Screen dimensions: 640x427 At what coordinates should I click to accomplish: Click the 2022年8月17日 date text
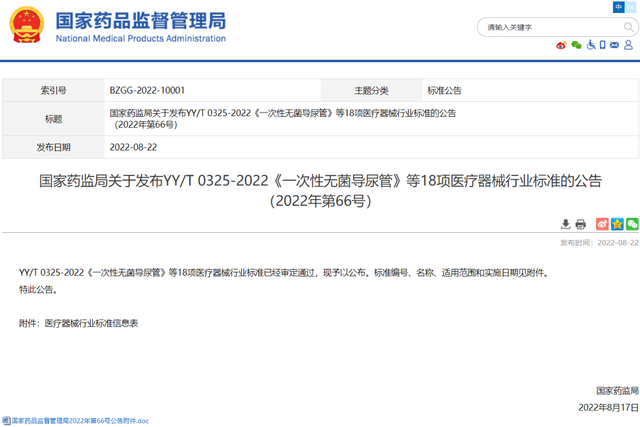pos(608,407)
